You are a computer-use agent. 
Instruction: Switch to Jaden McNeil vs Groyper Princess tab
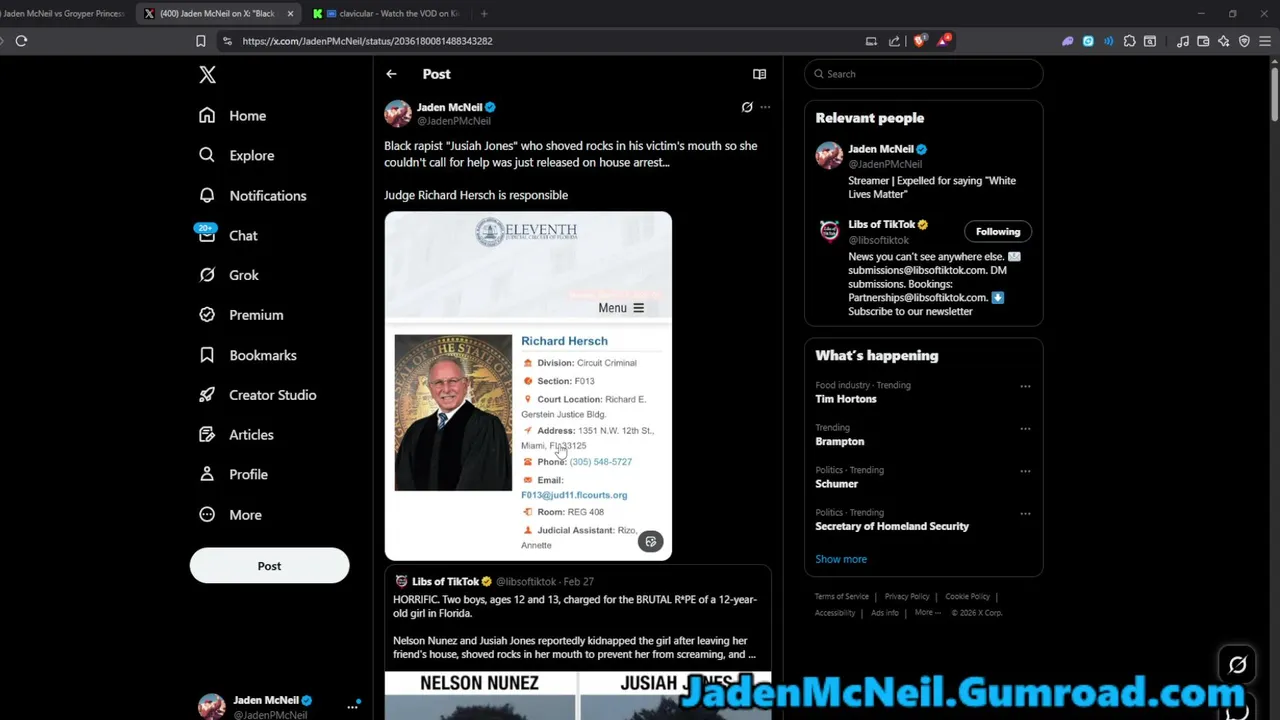coord(62,13)
